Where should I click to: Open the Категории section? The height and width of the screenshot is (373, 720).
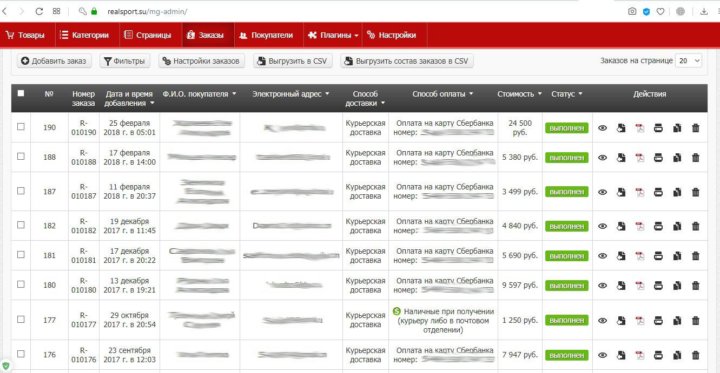tap(87, 35)
